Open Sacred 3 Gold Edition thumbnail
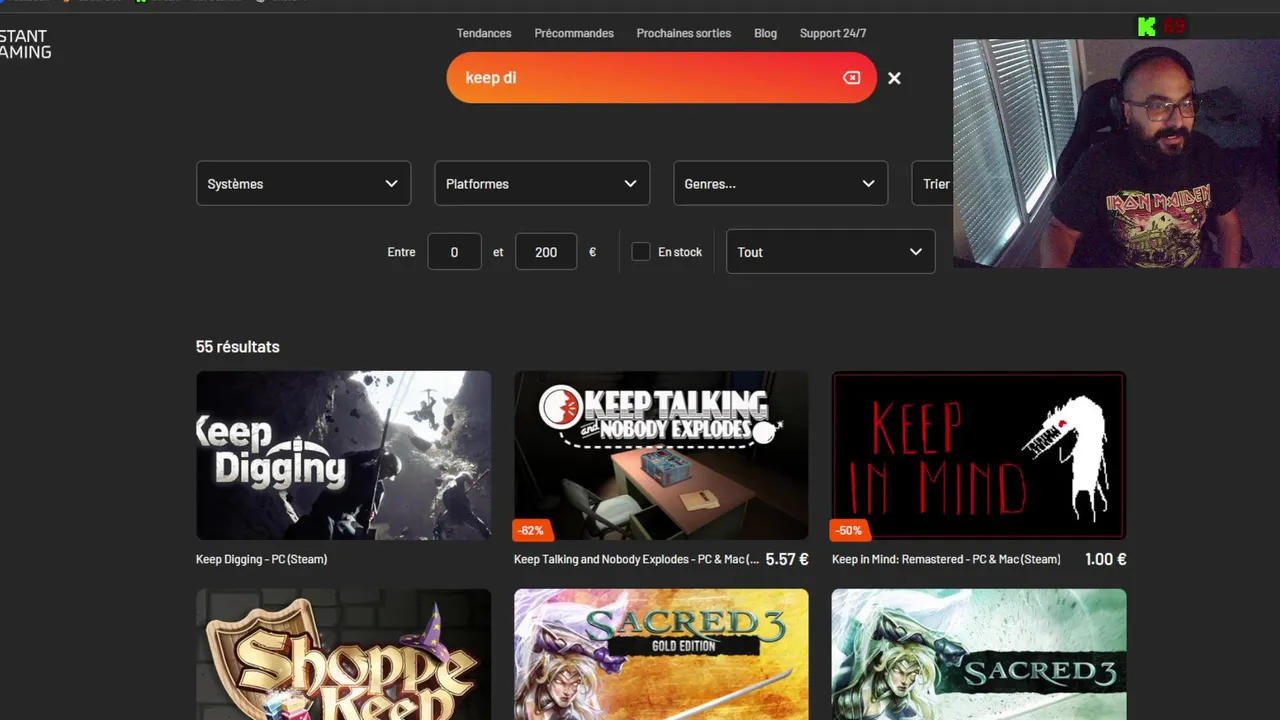 (x=661, y=654)
